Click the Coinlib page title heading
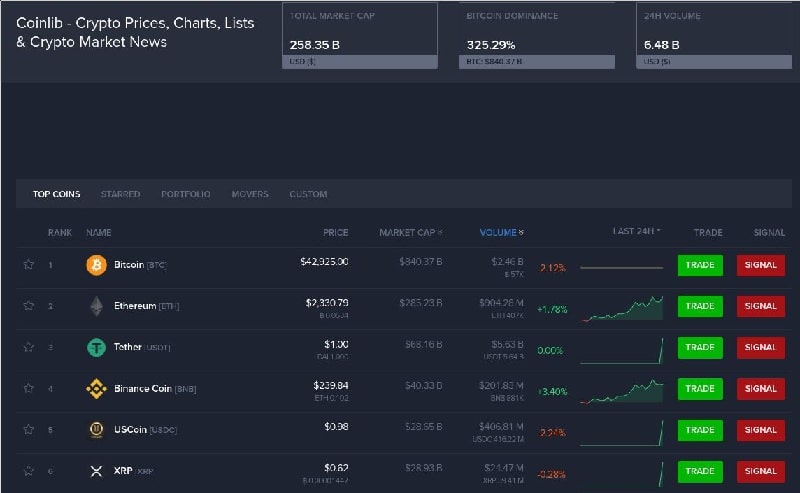The width and height of the screenshot is (800, 493). point(135,32)
